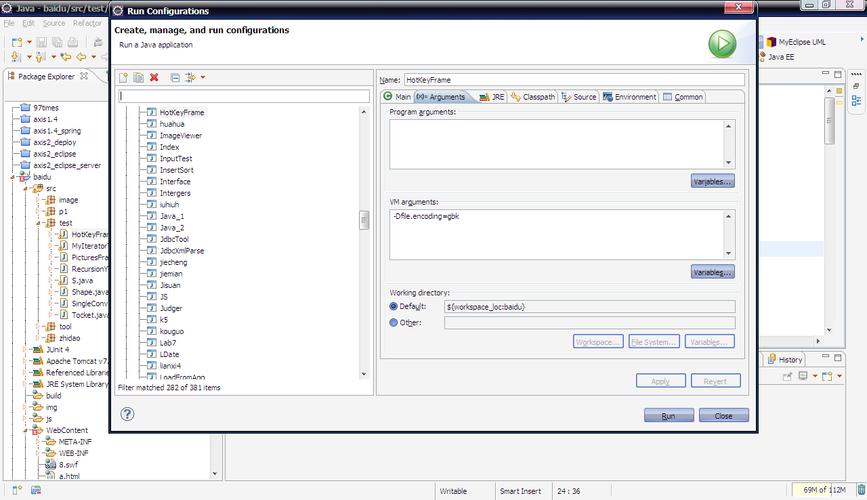The width and height of the screenshot is (867, 500).
Task: Click the ImageViewer launch configuration
Action: click(180, 135)
